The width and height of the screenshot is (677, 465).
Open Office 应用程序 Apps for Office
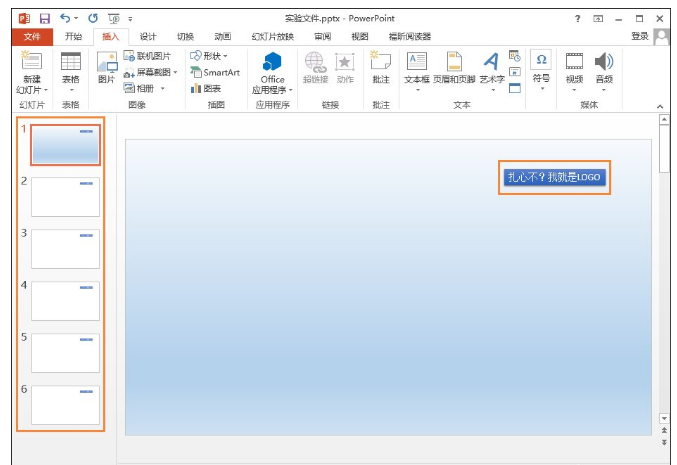point(272,73)
